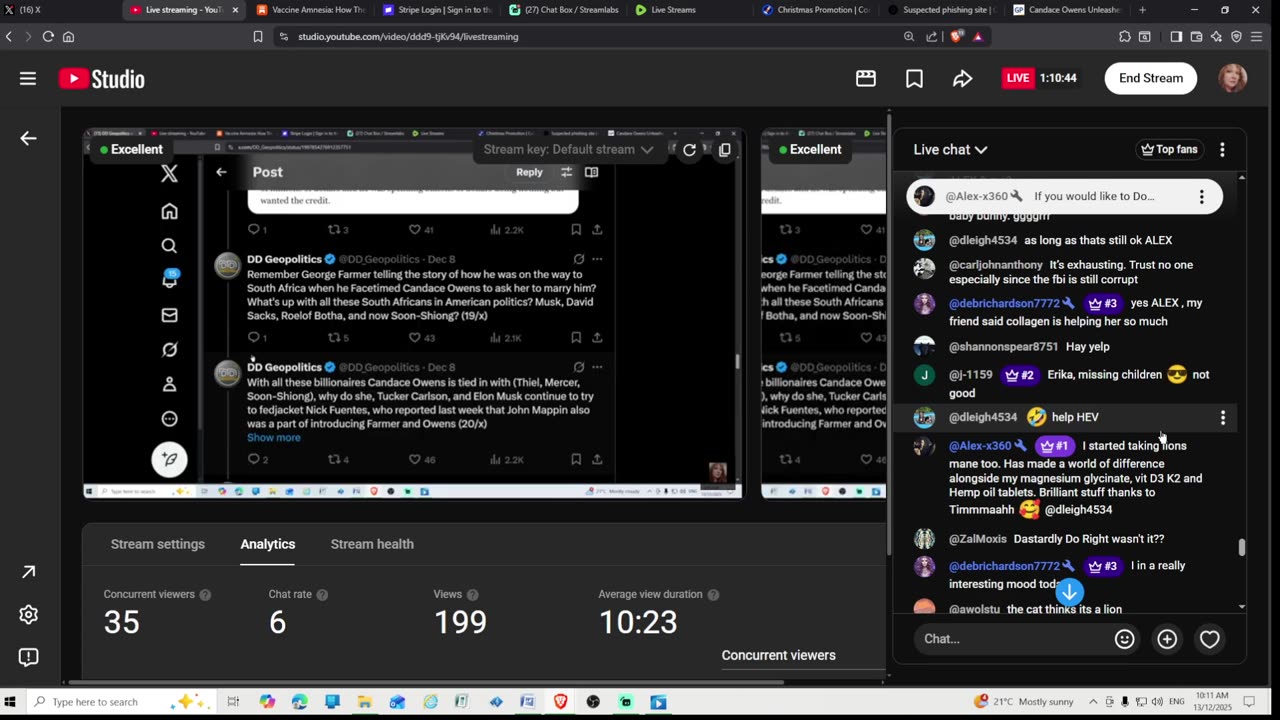Click the @debrichardson7772 username with #3 collagen message
The image size is (1280, 720).
[x=1004, y=303]
